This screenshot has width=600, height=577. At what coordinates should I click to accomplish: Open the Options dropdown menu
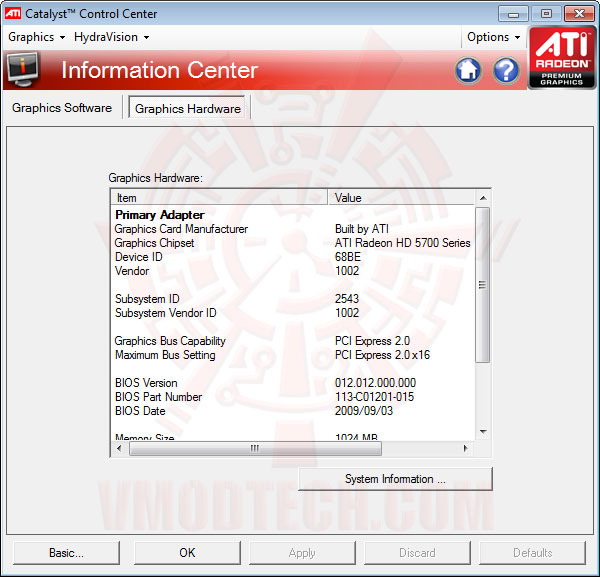[494, 37]
